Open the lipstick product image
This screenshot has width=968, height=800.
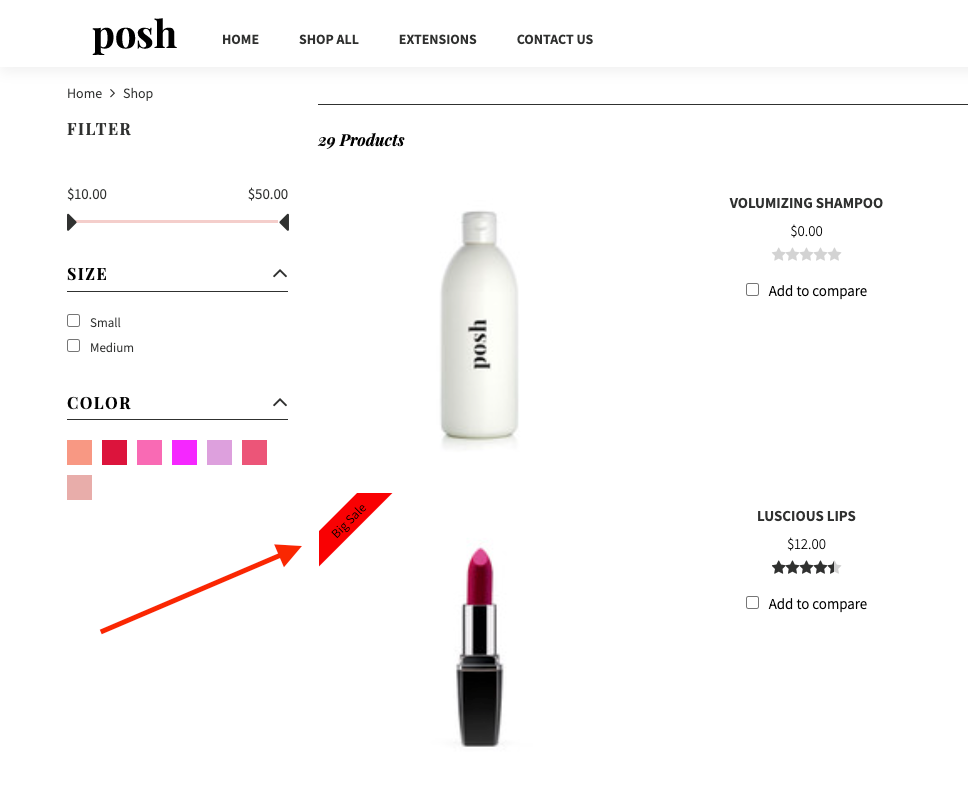480,647
